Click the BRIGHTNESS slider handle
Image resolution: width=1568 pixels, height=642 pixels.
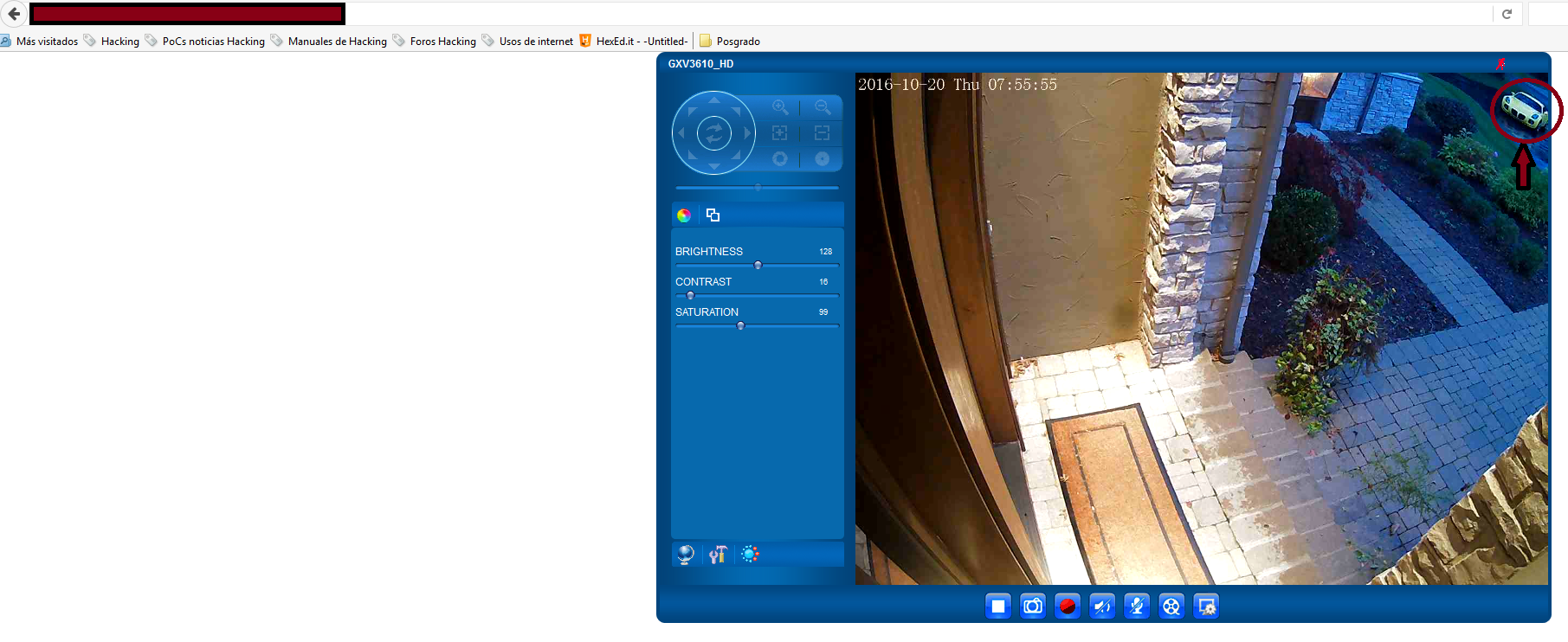click(758, 266)
